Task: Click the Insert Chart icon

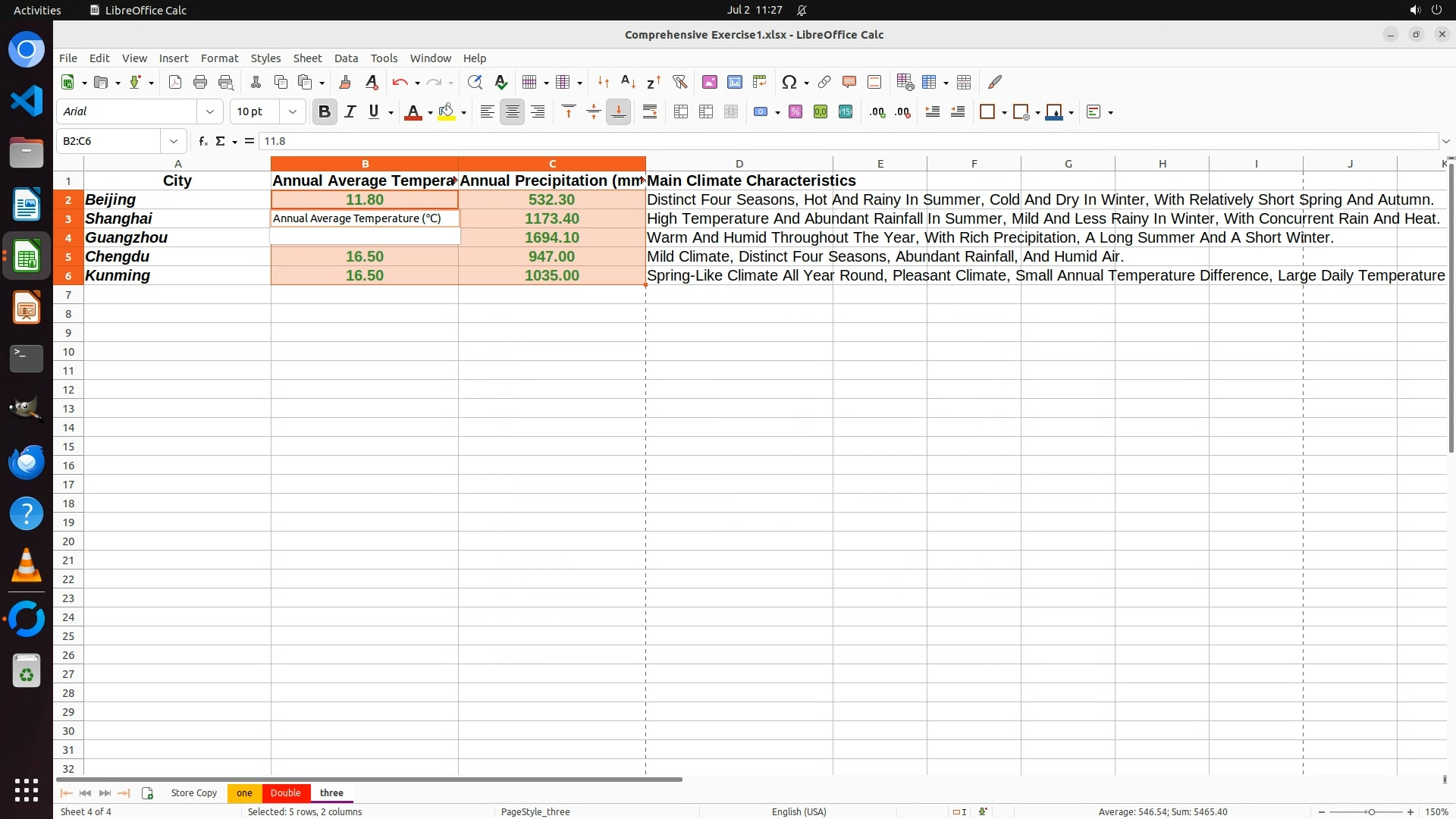Action: pos(734,82)
